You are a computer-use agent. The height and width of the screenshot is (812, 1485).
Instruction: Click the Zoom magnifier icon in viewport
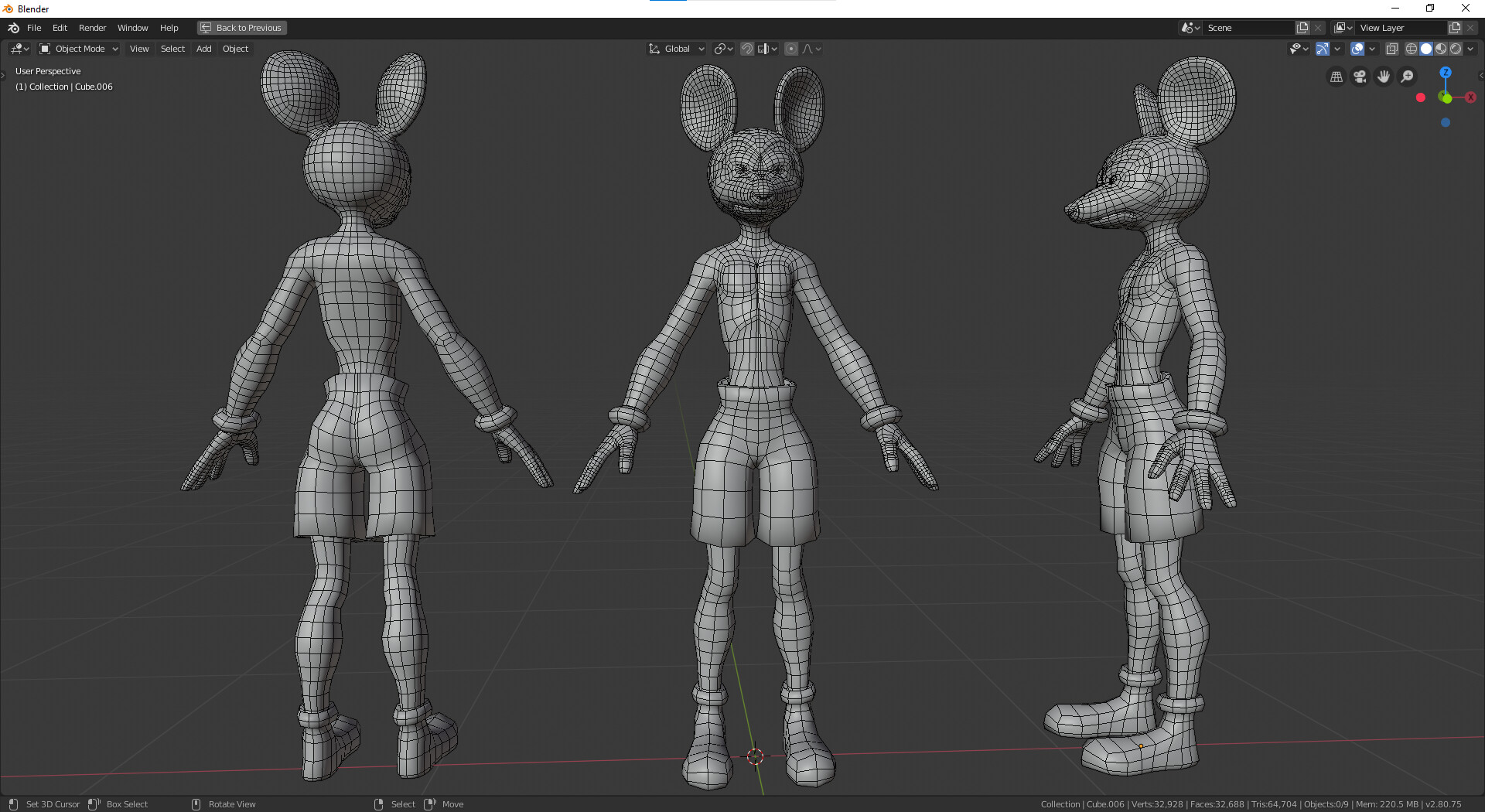click(1408, 77)
